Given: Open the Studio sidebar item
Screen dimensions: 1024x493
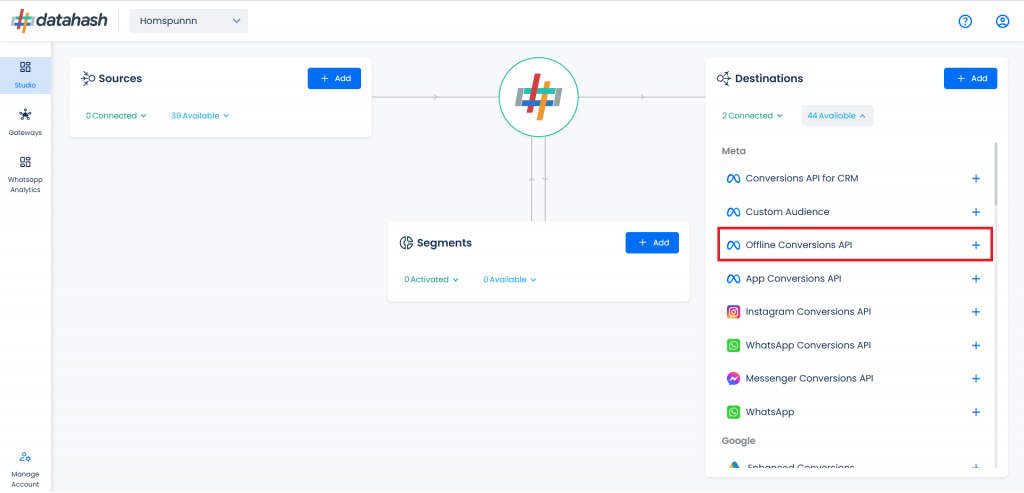Looking at the screenshot, I should [25, 75].
